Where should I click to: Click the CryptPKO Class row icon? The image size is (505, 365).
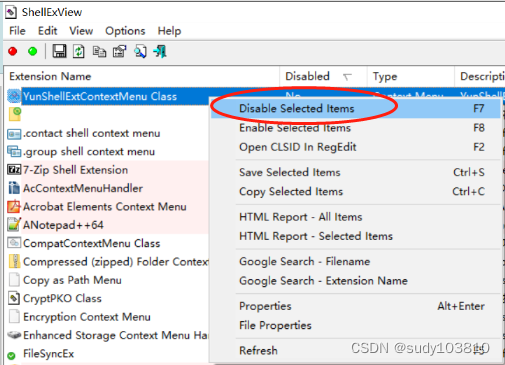pos(14,298)
